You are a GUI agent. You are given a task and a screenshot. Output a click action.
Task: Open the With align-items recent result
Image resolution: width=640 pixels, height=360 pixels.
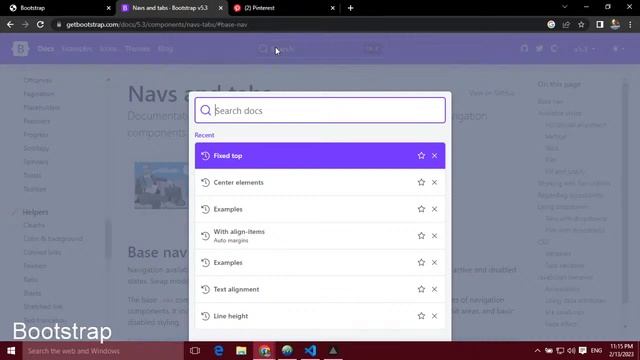coord(320,236)
